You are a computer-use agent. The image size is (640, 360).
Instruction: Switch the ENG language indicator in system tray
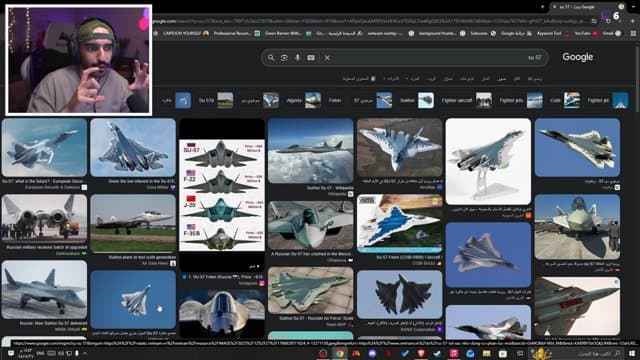click(40, 353)
